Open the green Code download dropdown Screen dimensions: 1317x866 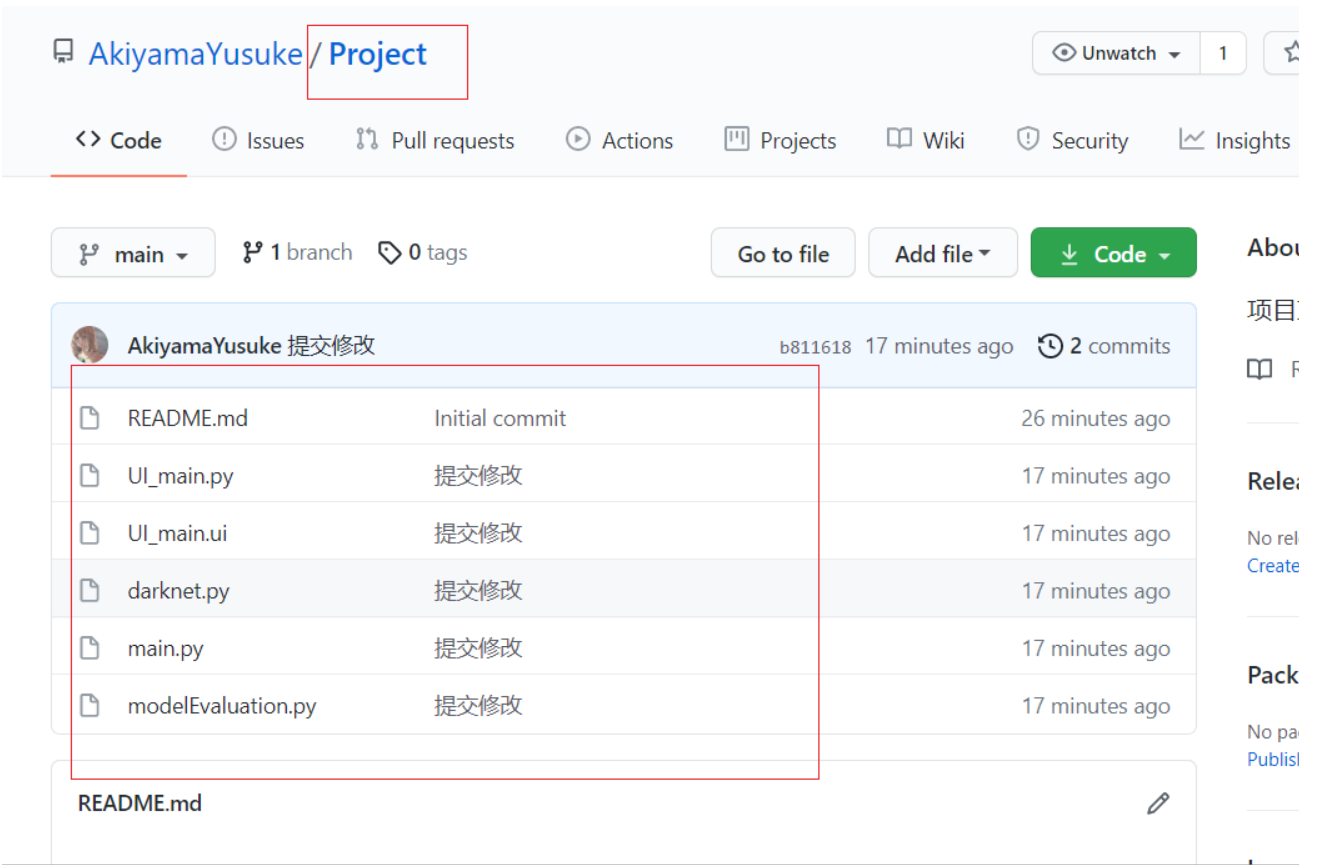click(1114, 253)
